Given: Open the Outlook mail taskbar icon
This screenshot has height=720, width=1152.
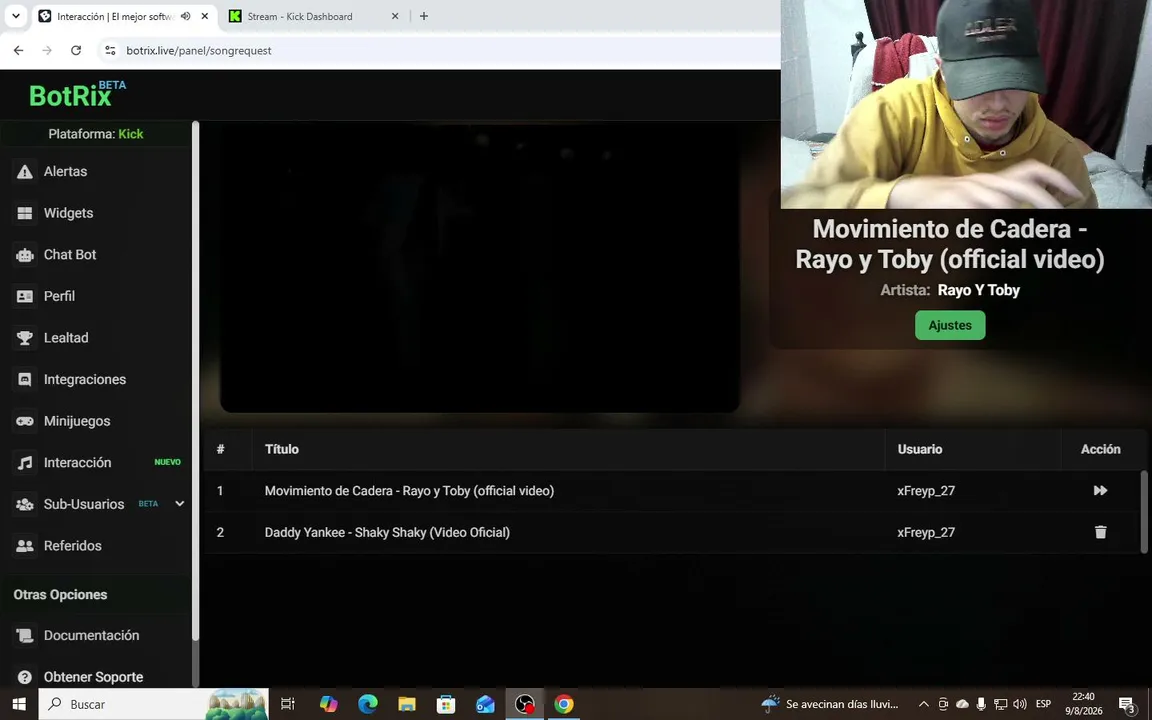Looking at the screenshot, I should point(485,704).
